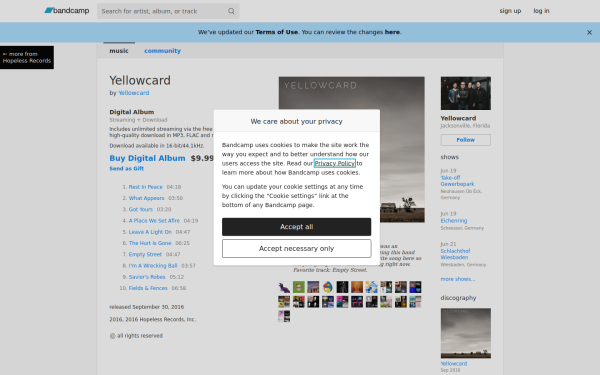This screenshot has width=600, height=375.
Task: Click the first supporter avatar in second row
Action: (284, 302)
